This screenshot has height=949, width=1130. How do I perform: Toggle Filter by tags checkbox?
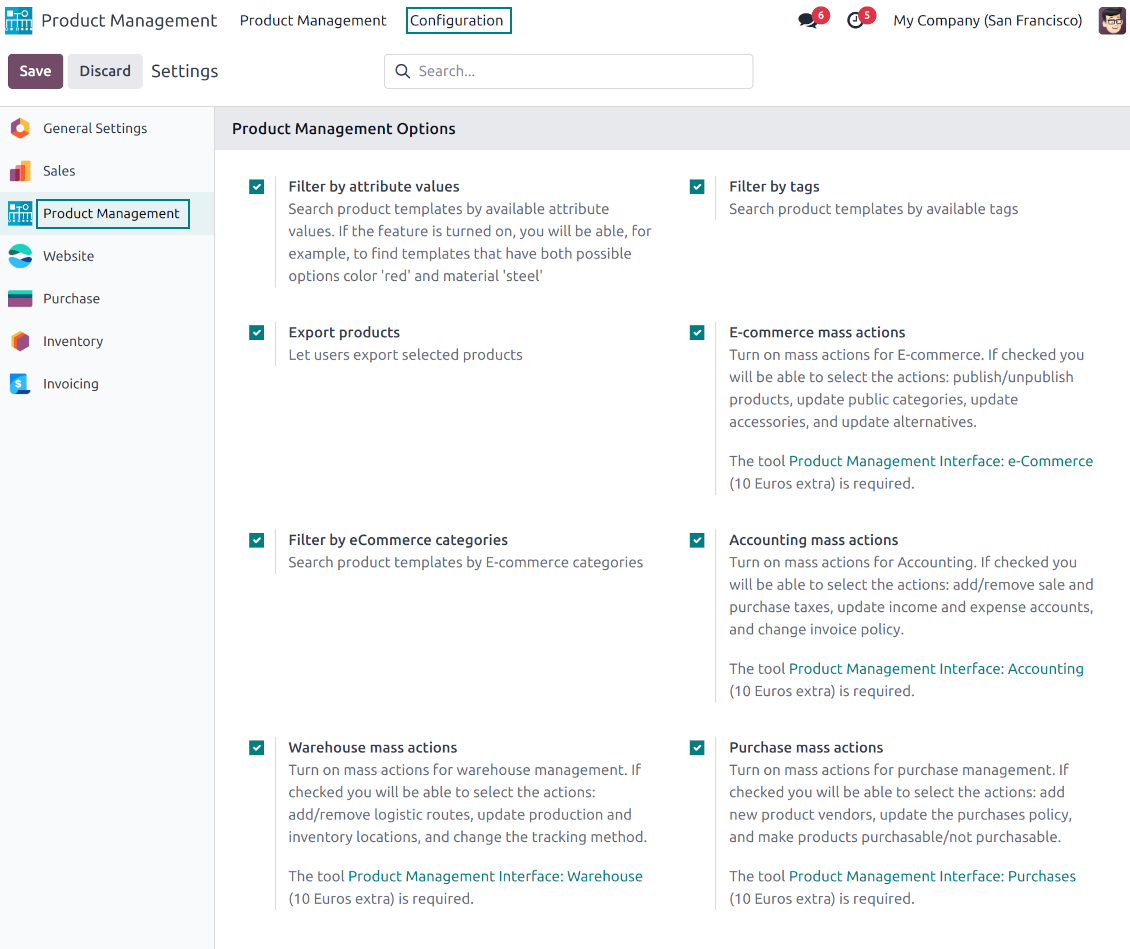point(697,187)
